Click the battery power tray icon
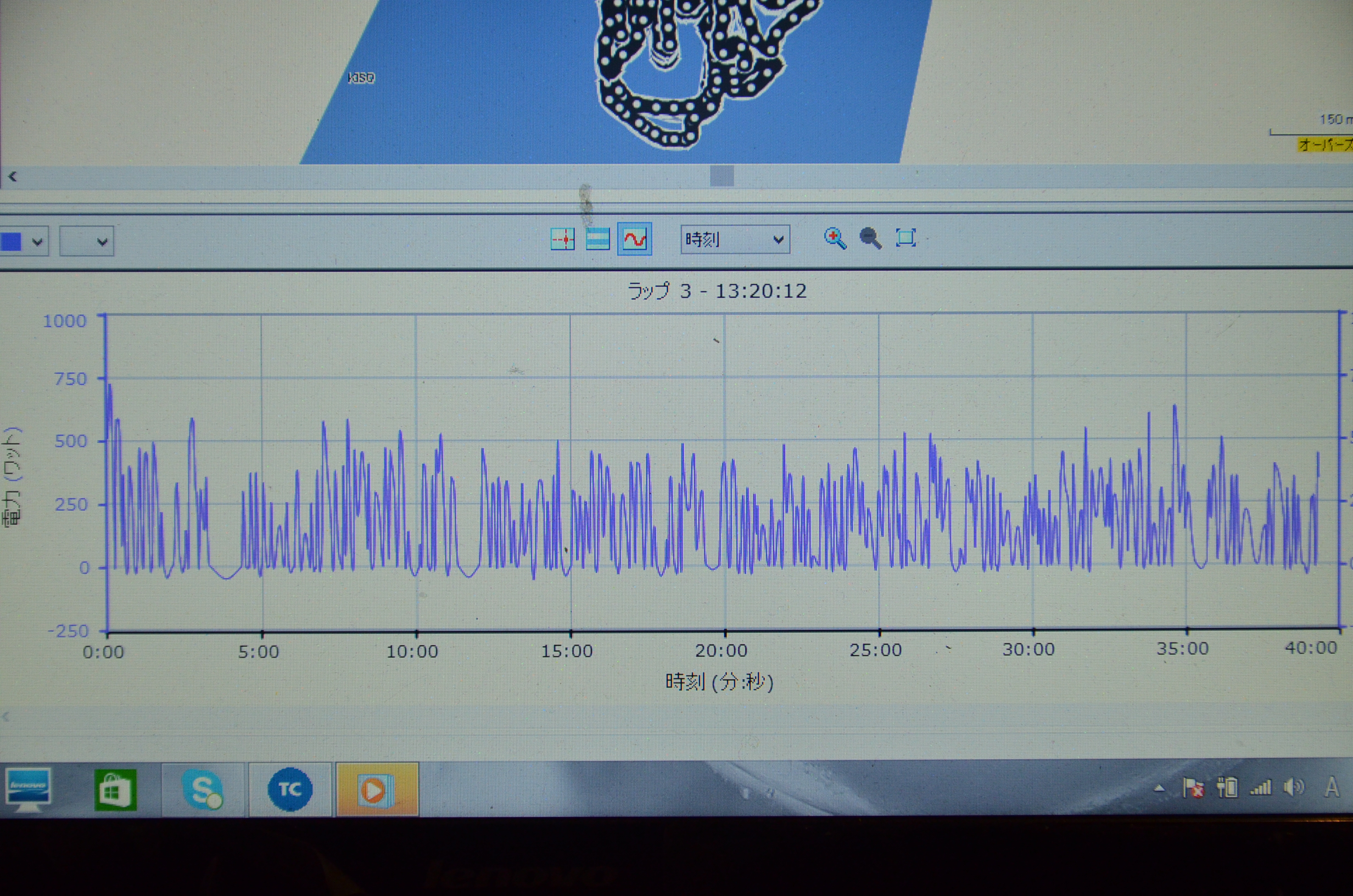Screen dimensions: 1353x896 pos(1227,787)
